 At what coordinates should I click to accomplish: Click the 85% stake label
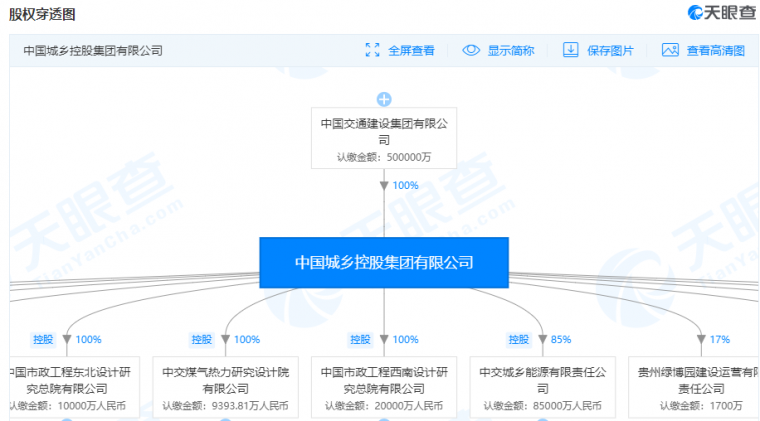562,339
